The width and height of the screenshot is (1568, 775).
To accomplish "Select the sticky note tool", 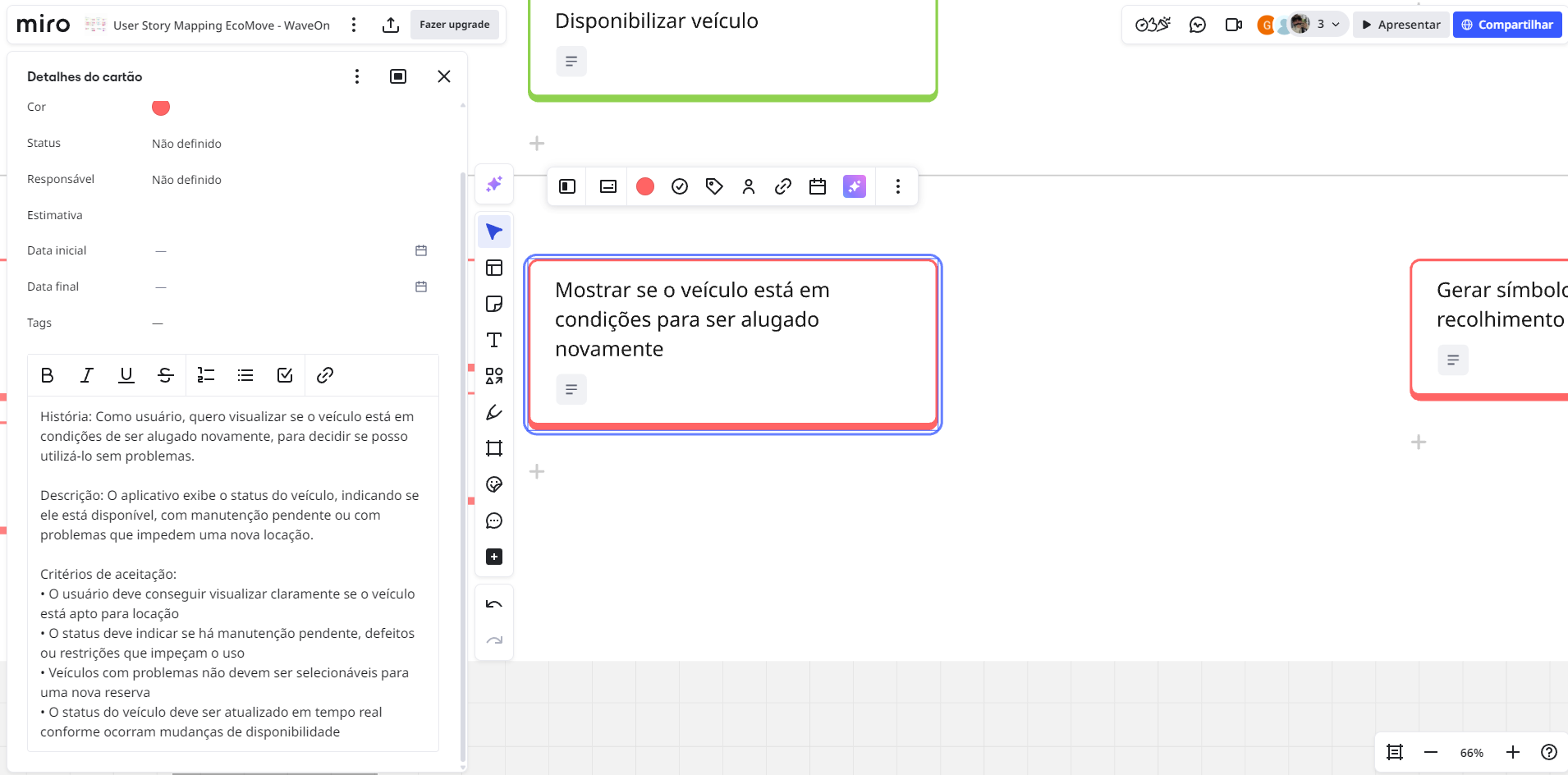I will coord(494,305).
